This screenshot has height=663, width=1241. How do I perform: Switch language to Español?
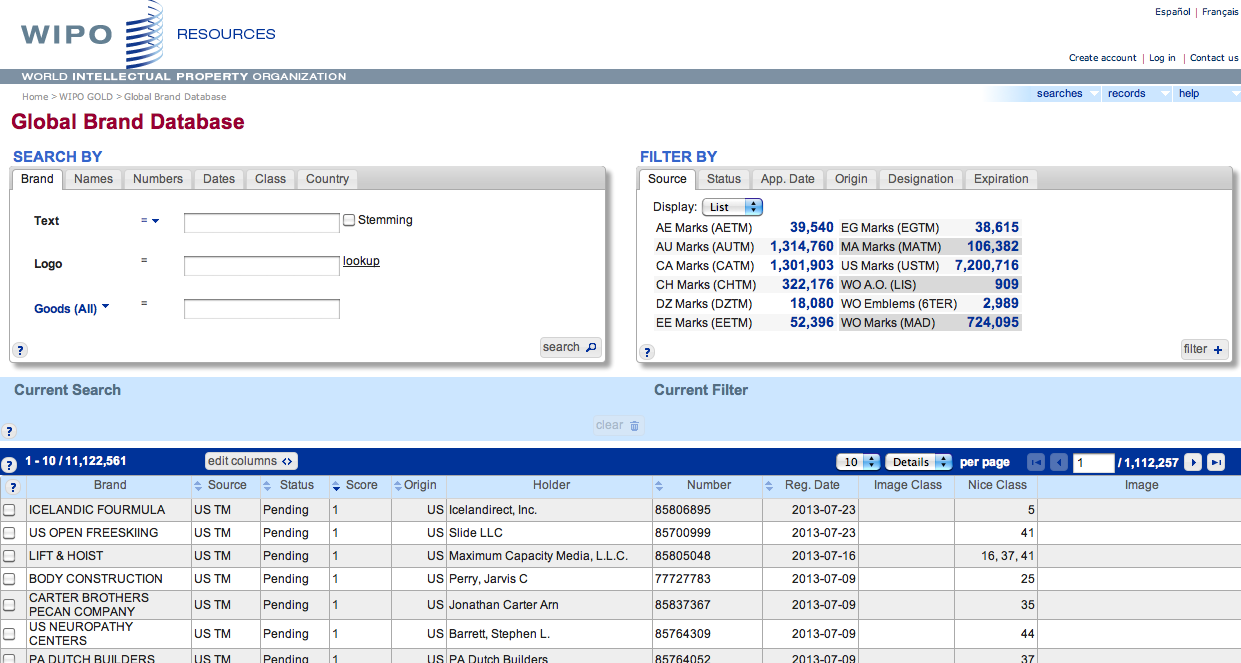pyautogui.click(x=1172, y=12)
